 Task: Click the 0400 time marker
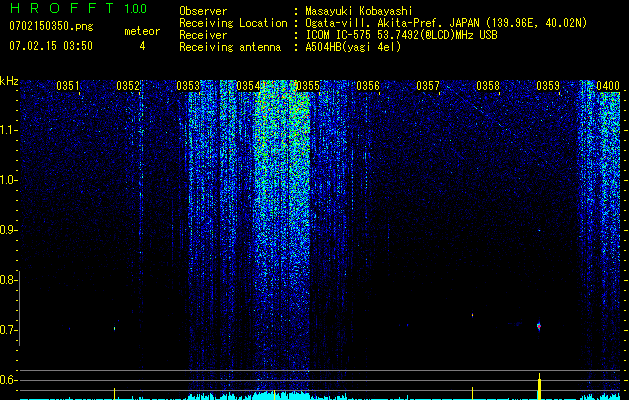608,86
